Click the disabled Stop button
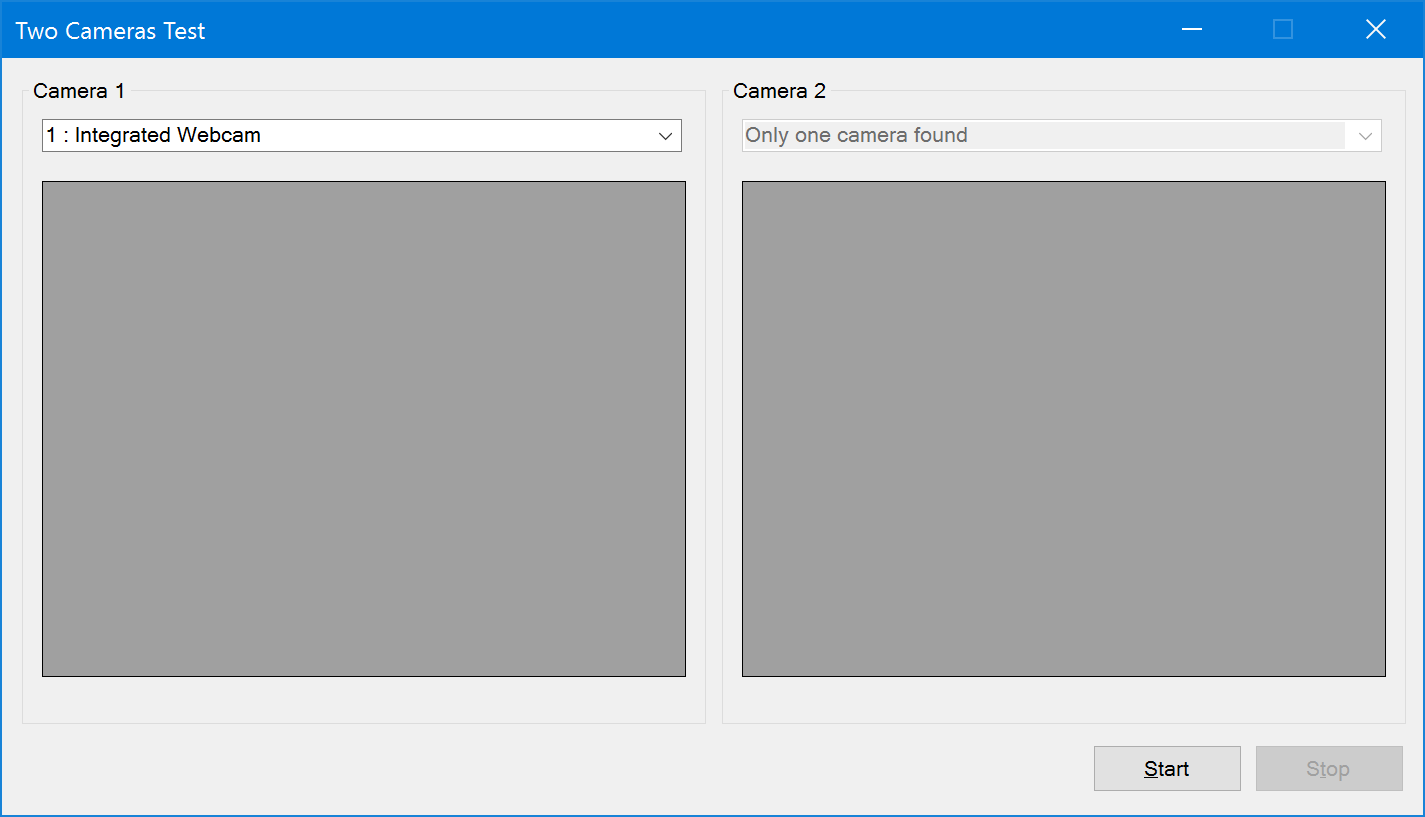 coord(1328,768)
